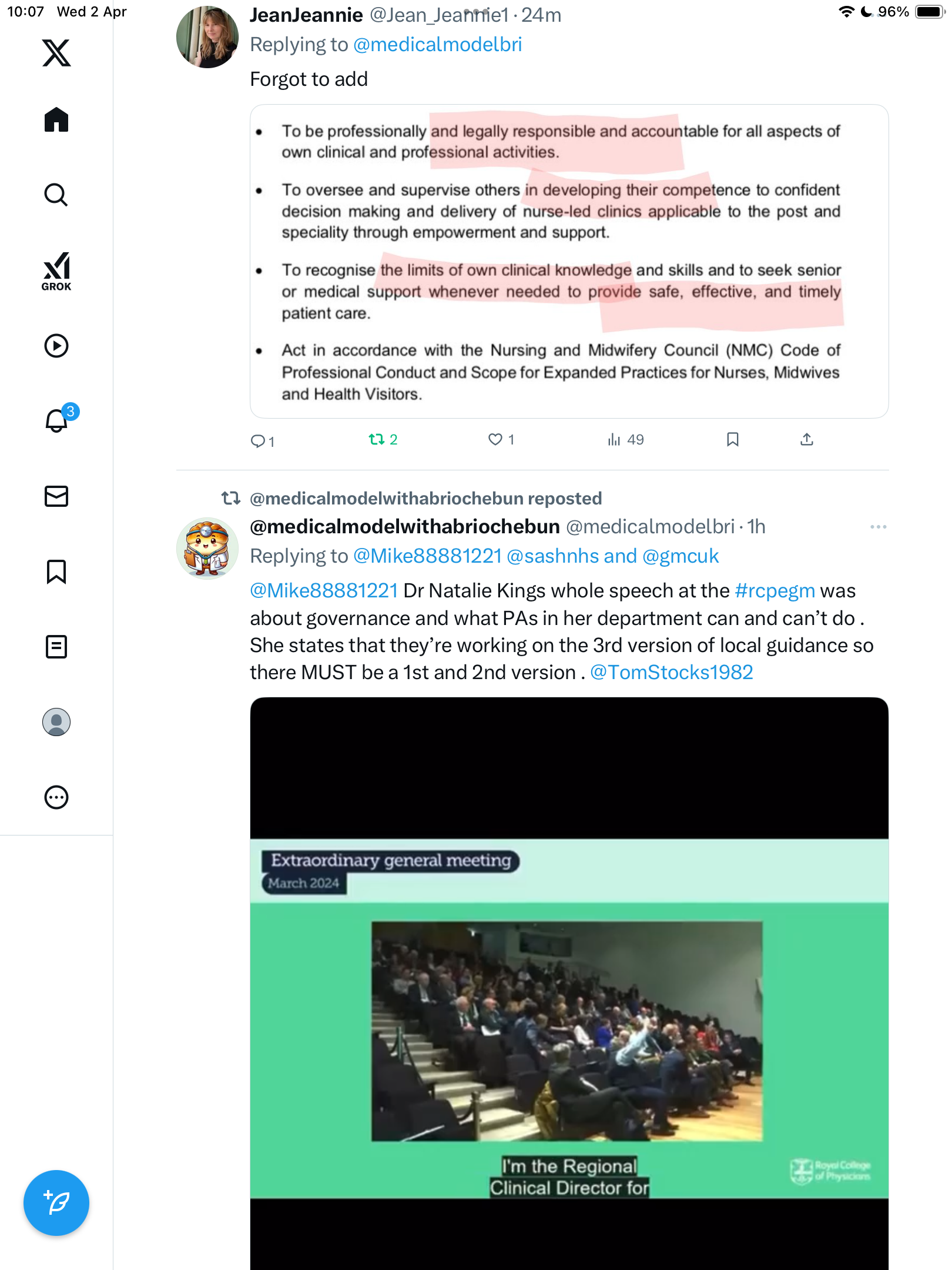Open @TomStocks1982 profile link

coord(672,672)
